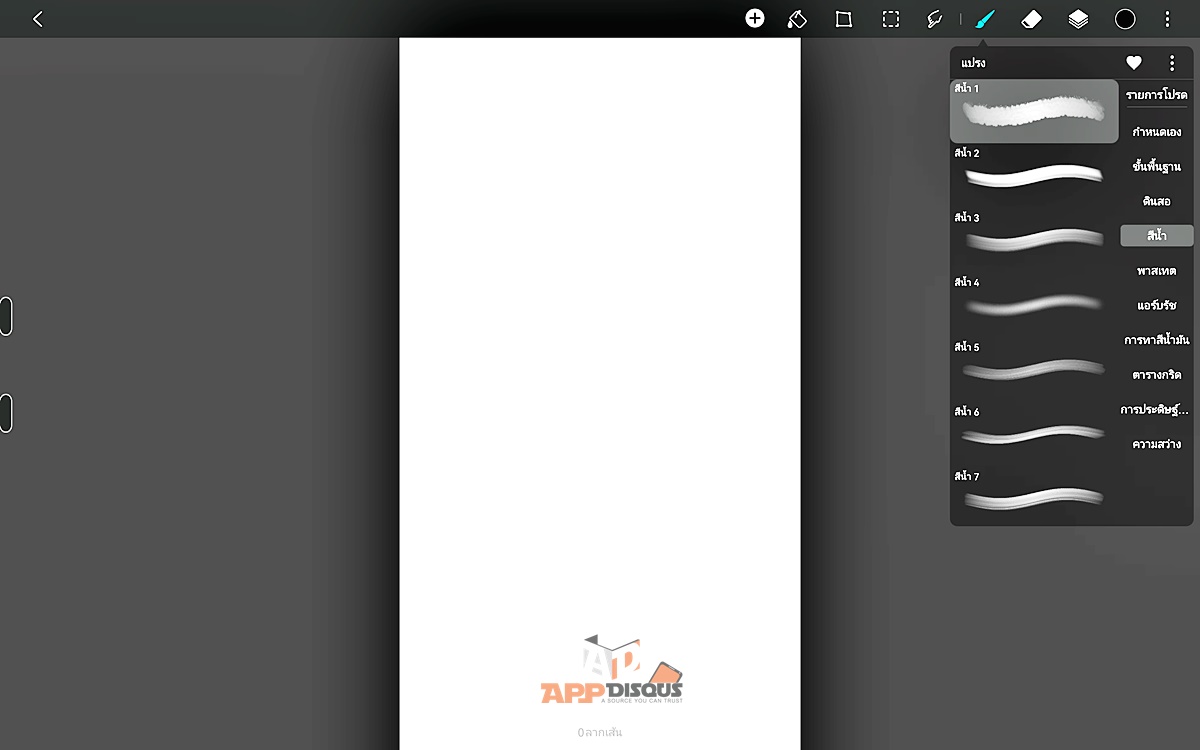The height and width of the screenshot is (750, 1200).
Task: Open the ดินสอ brush category
Action: [1156, 201]
